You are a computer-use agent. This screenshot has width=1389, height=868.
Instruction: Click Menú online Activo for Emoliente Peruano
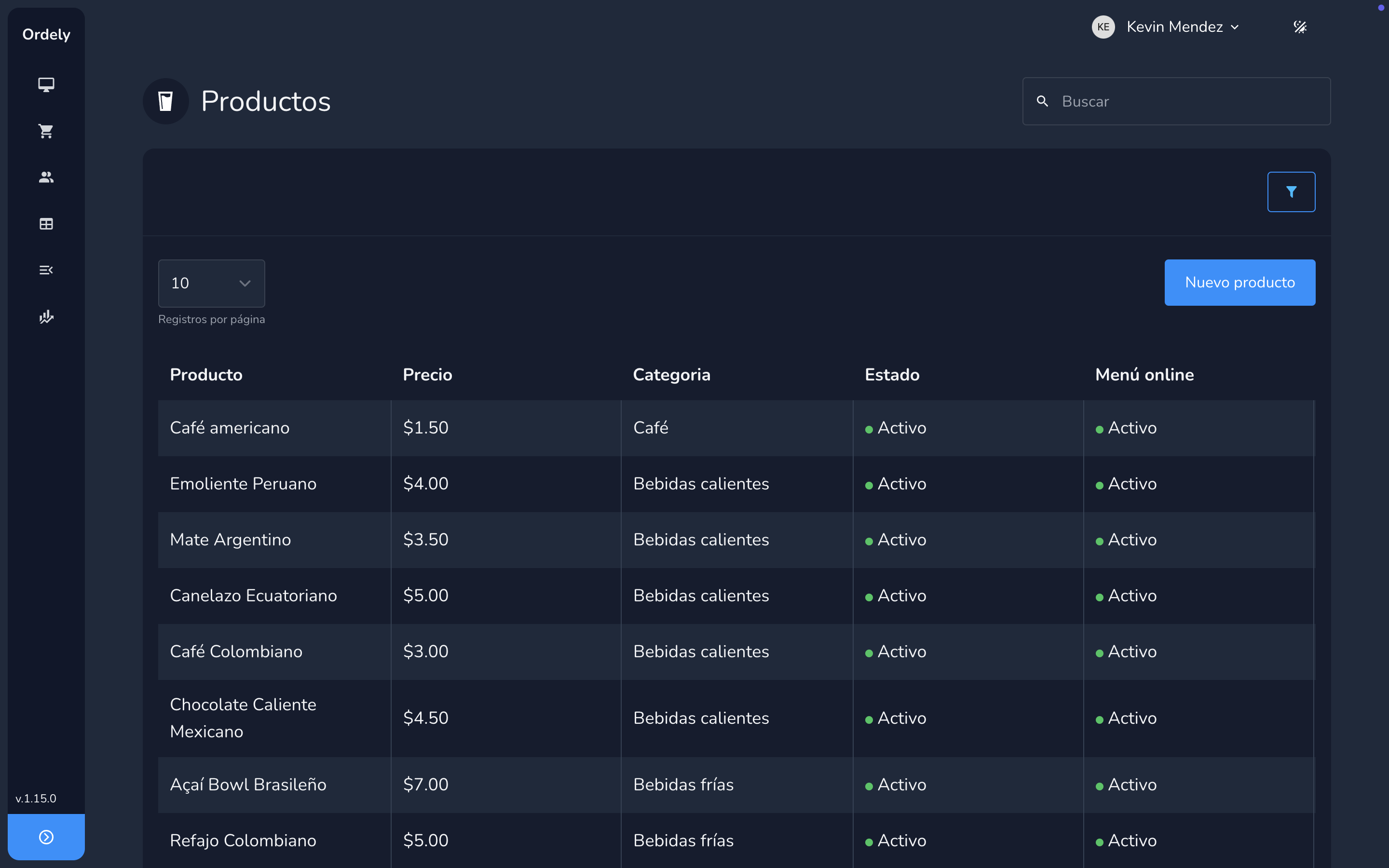(1126, 484)
